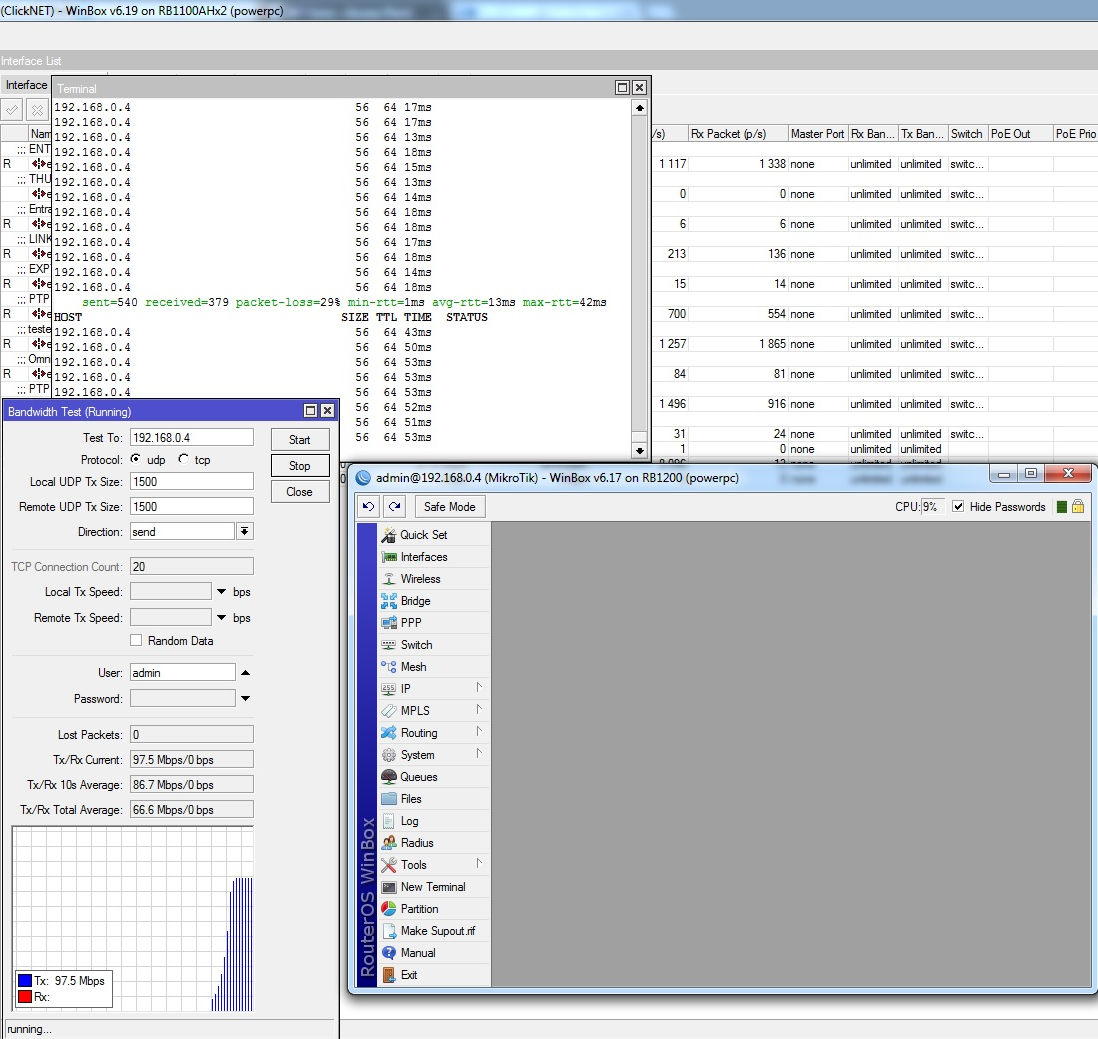Click the undo arrow in WinBox toolbar
This screenshot has height=1039, width=1098.
[x=369, y=507]
